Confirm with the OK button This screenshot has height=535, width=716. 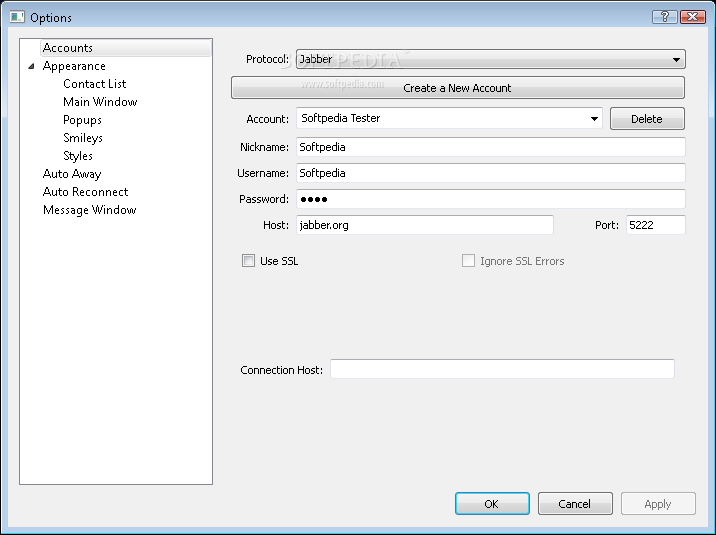(x=492, y=504)
